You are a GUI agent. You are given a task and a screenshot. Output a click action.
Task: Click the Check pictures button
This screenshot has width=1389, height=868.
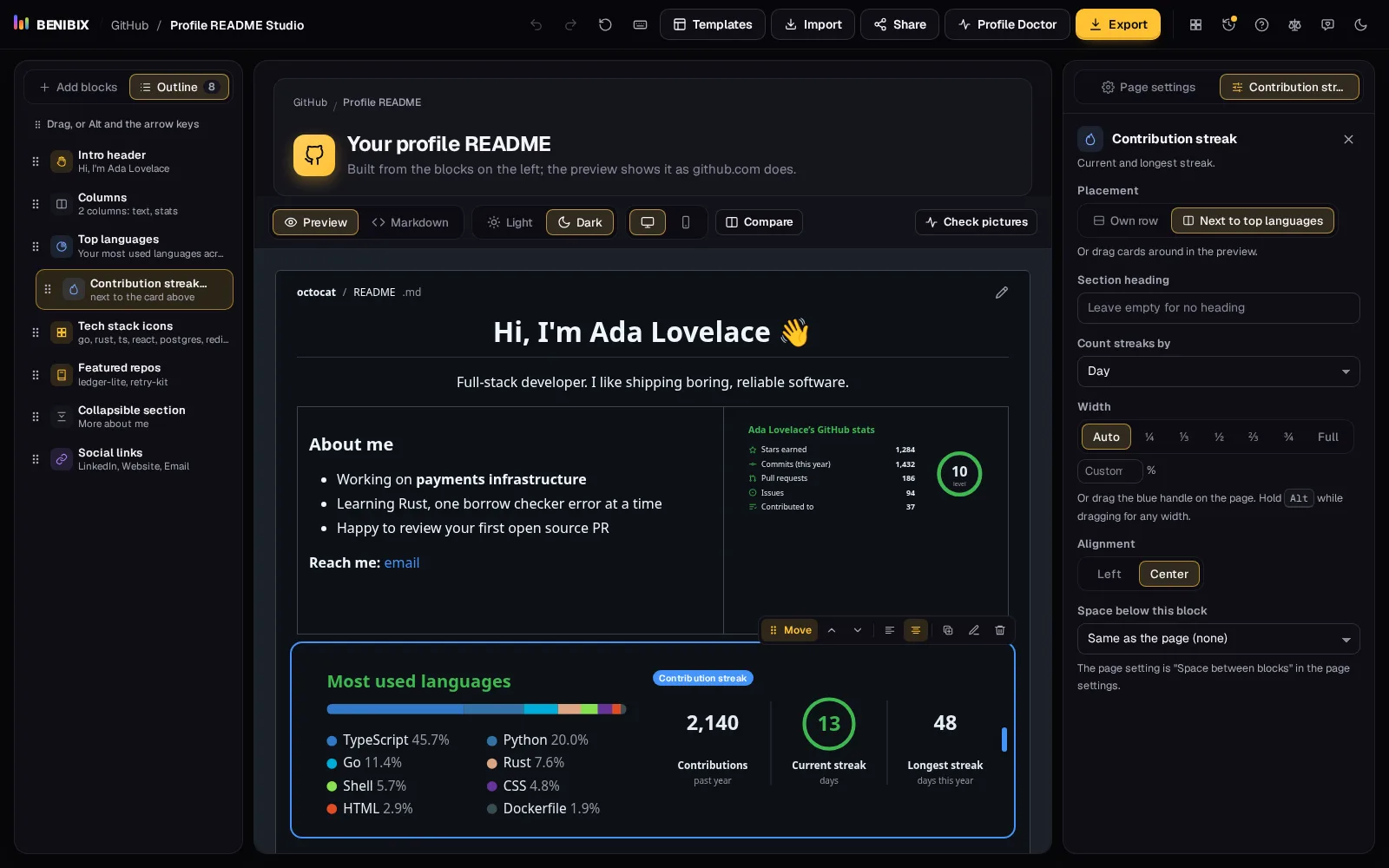coord(976,222)
